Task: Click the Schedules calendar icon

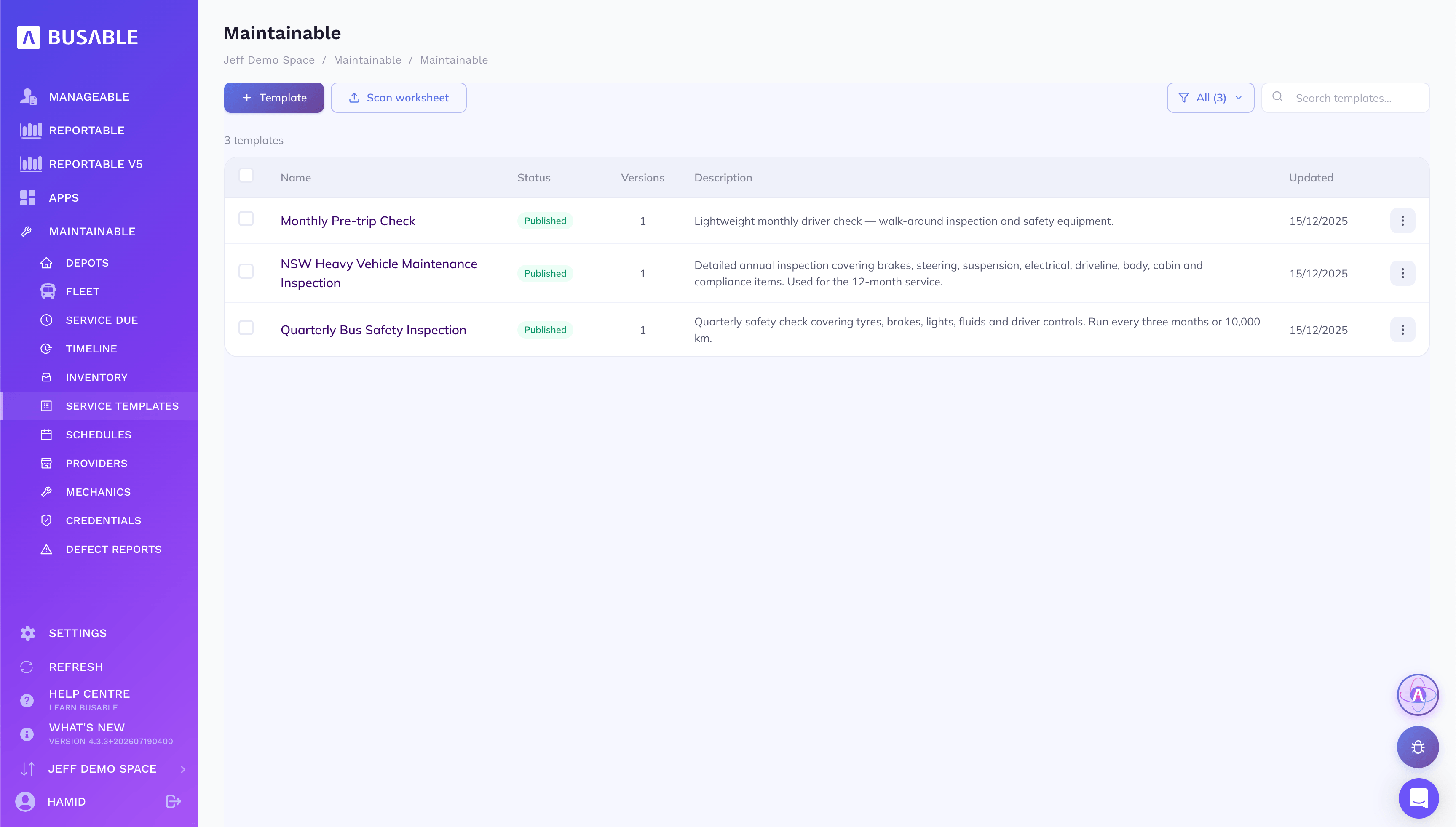Action: (47, 435)
